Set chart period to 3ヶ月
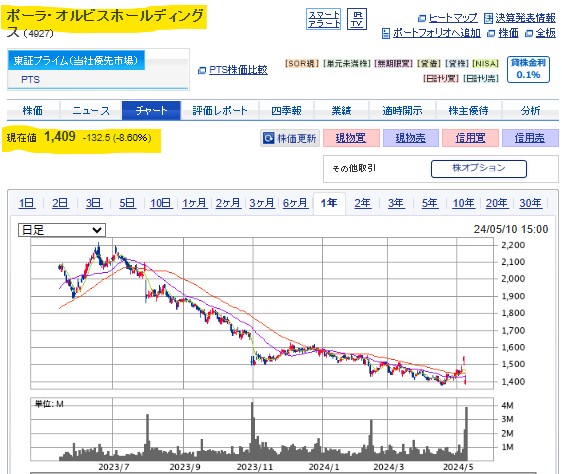This screenshot has height=474, width=562. pyautogui.click(x=262, y=203)
